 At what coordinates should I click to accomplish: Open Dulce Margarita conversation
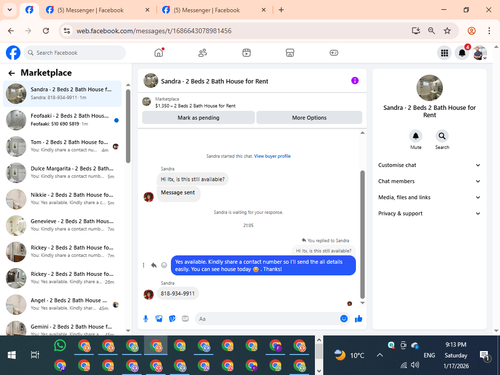click(x=62, y=172)
